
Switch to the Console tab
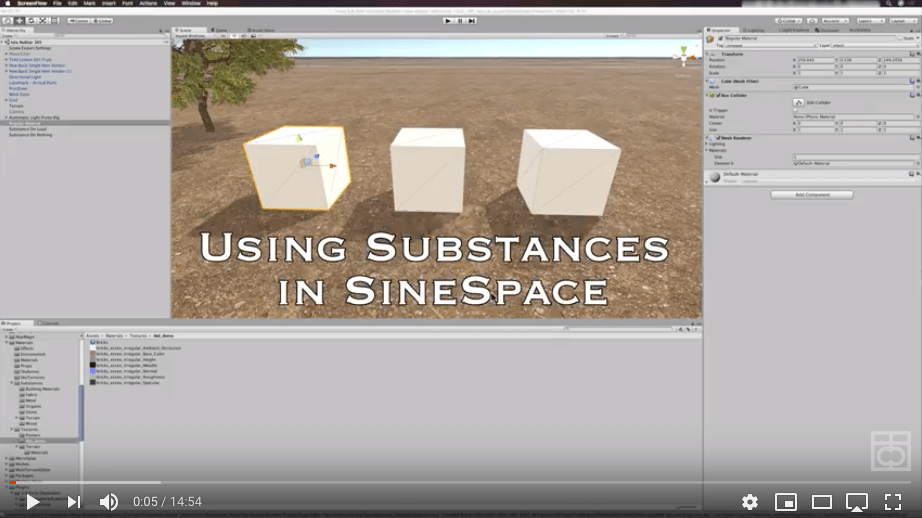tap(49, 323)
